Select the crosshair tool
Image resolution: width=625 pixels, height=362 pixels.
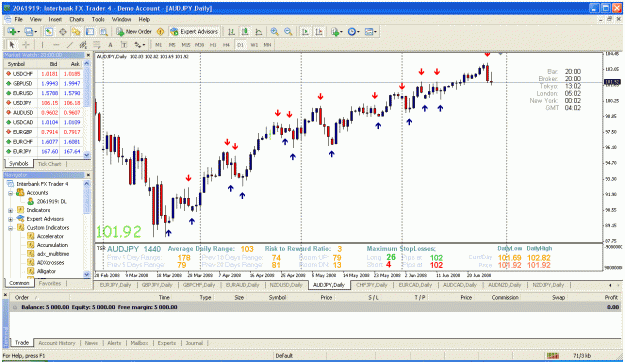point(26,45)
